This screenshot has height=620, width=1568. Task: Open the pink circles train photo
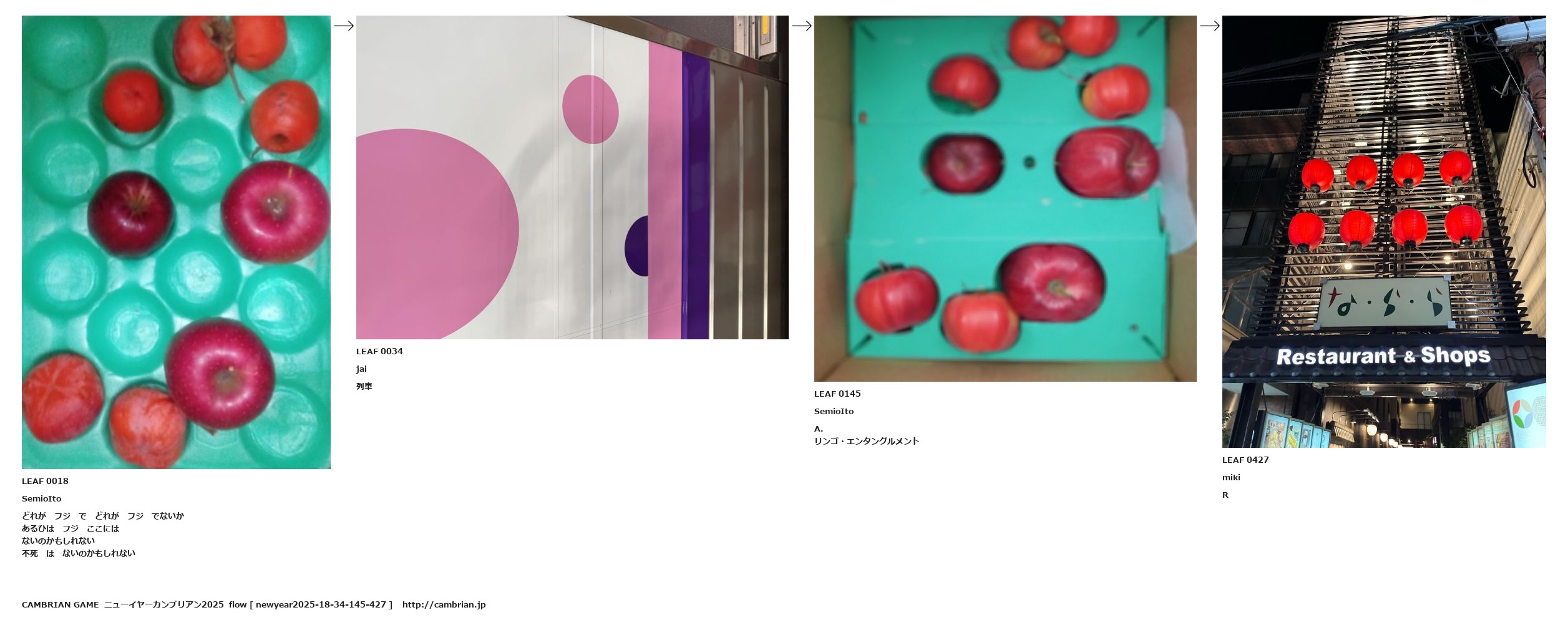click(572, 177)
